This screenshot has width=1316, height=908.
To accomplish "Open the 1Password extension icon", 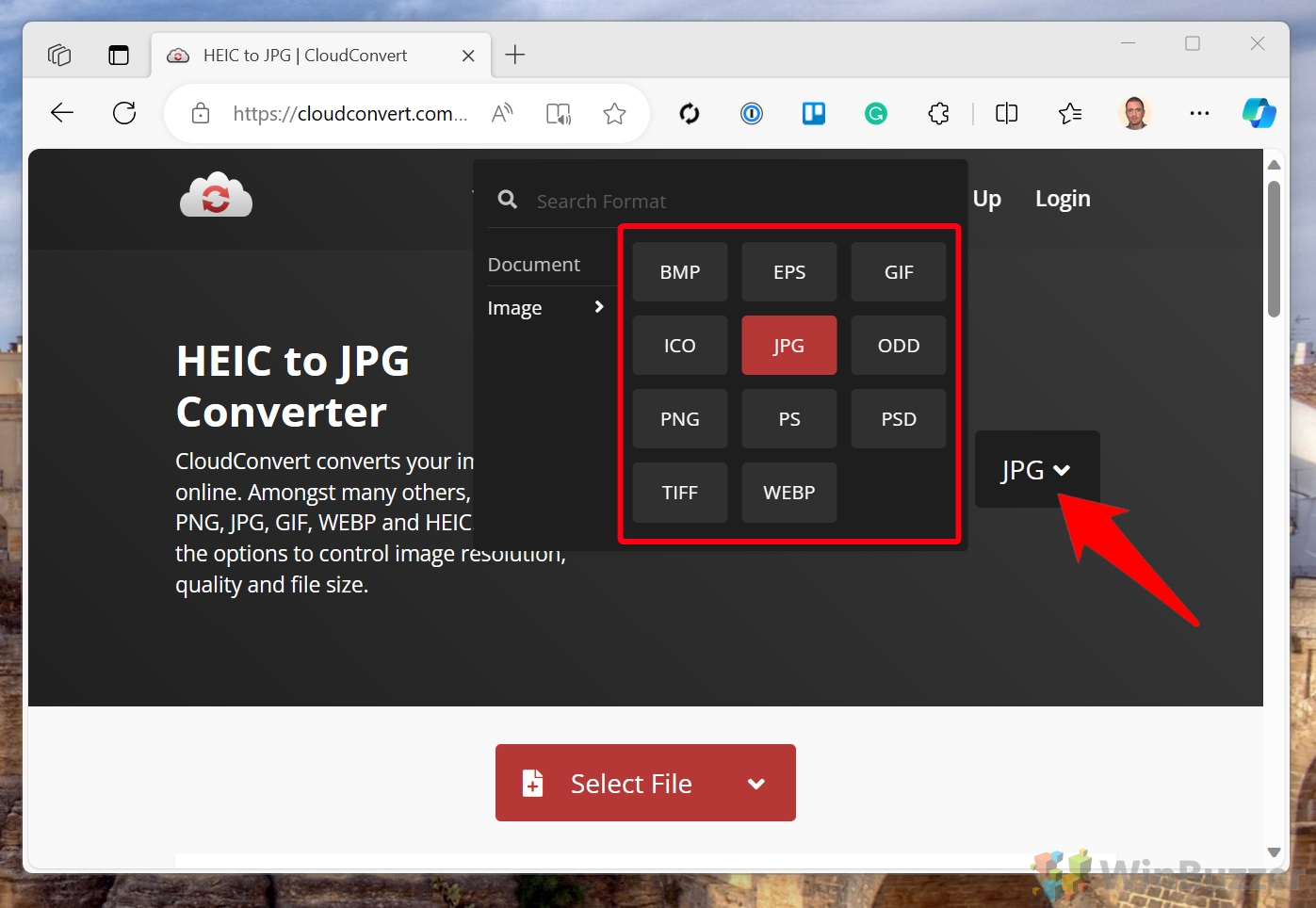I will [x=752, y=114].
